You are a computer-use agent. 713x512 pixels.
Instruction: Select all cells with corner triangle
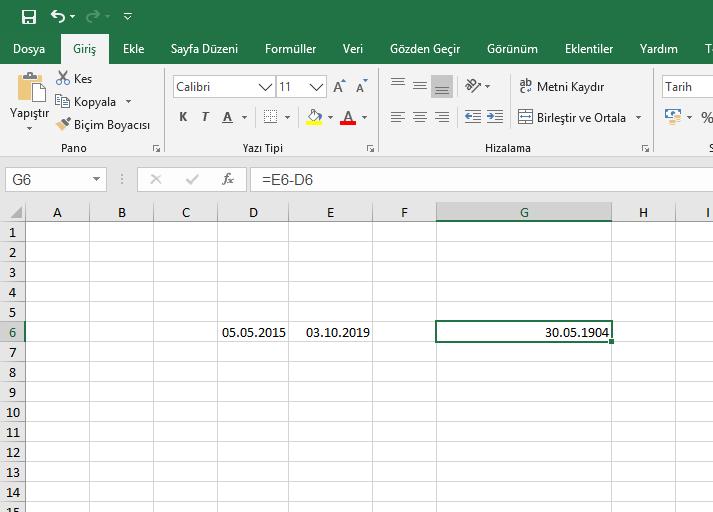15,212
